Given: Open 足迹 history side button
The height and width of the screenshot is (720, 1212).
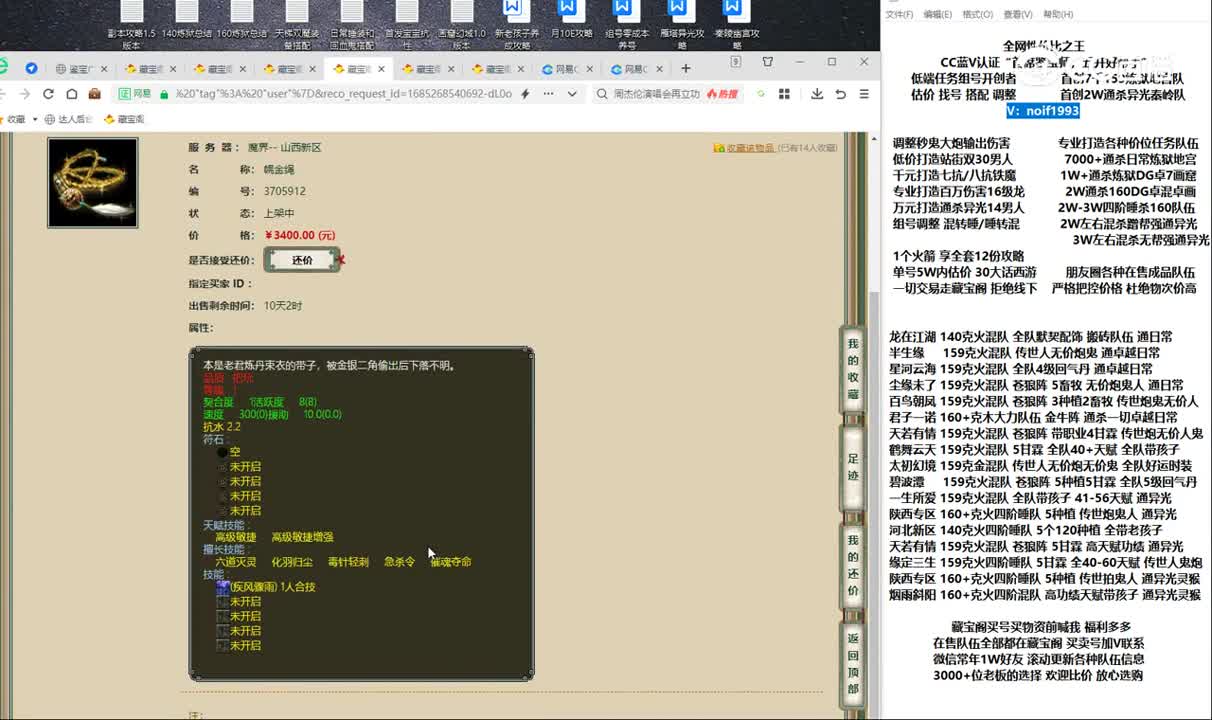Looking at the screenshot, I should (x=853, y=466).
